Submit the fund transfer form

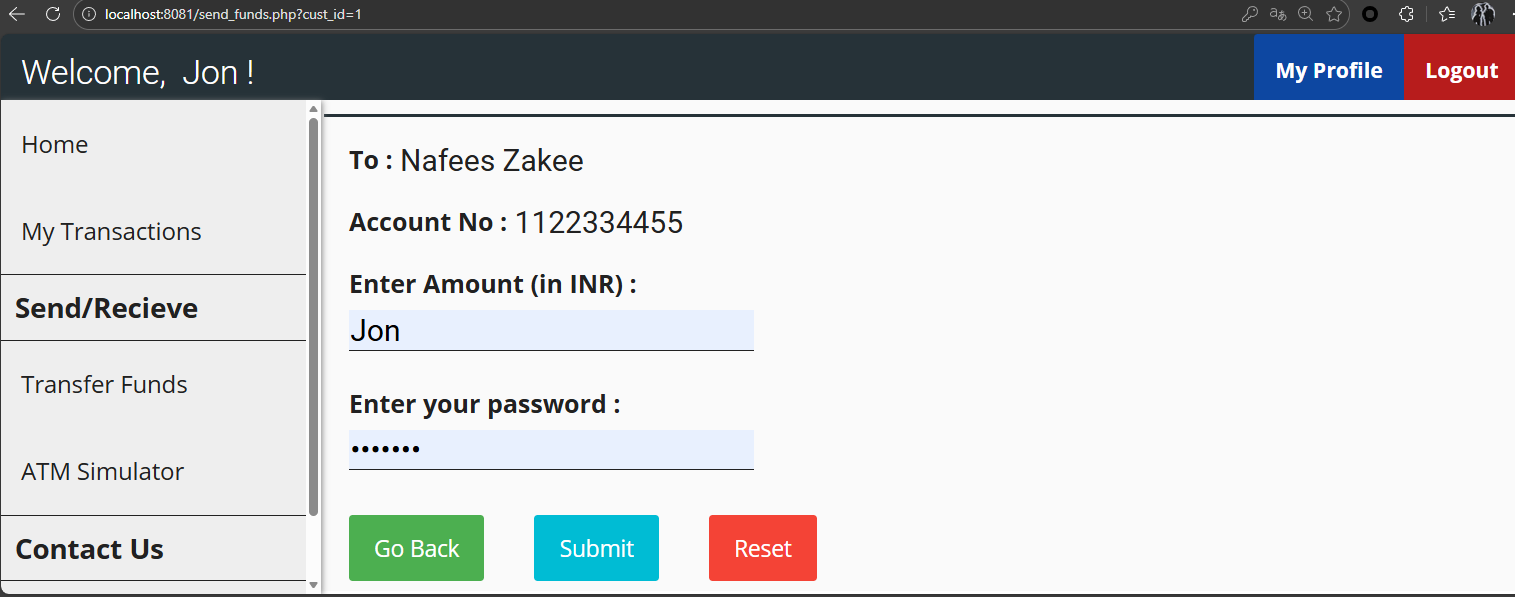[x=596, y=548]
